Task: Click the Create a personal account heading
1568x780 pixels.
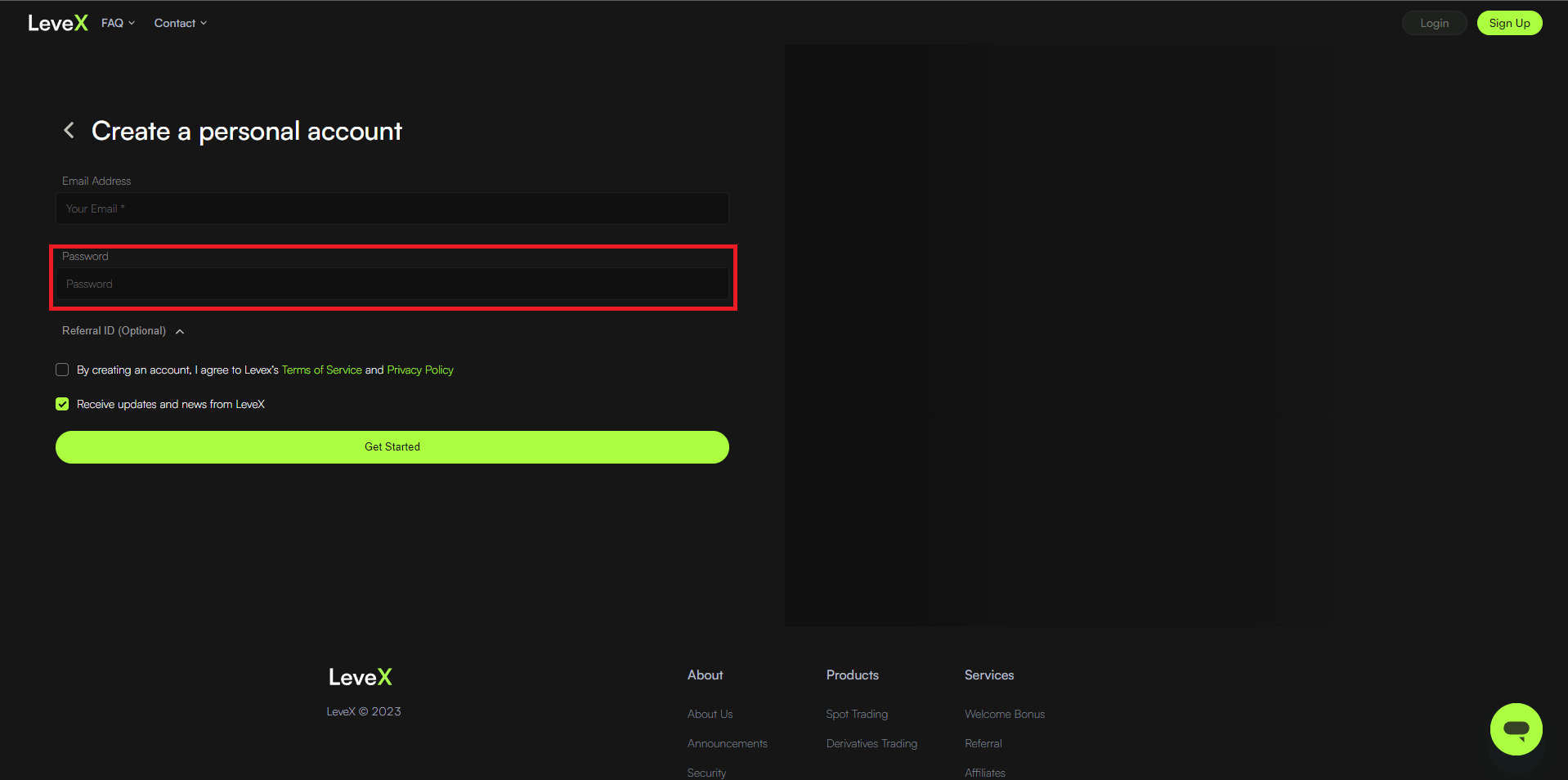Action: click(247, 131)
